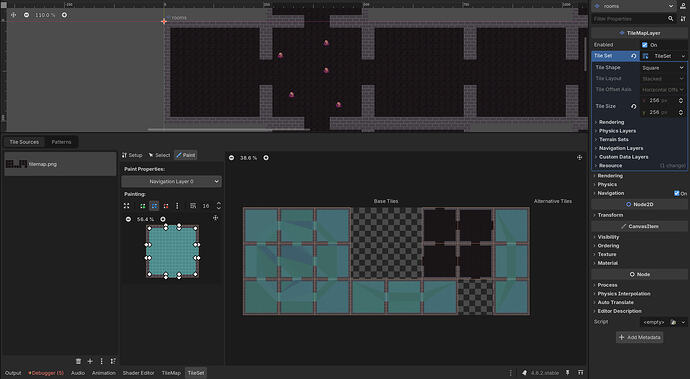Center the viewport view icon

click(x=13, y=15)
